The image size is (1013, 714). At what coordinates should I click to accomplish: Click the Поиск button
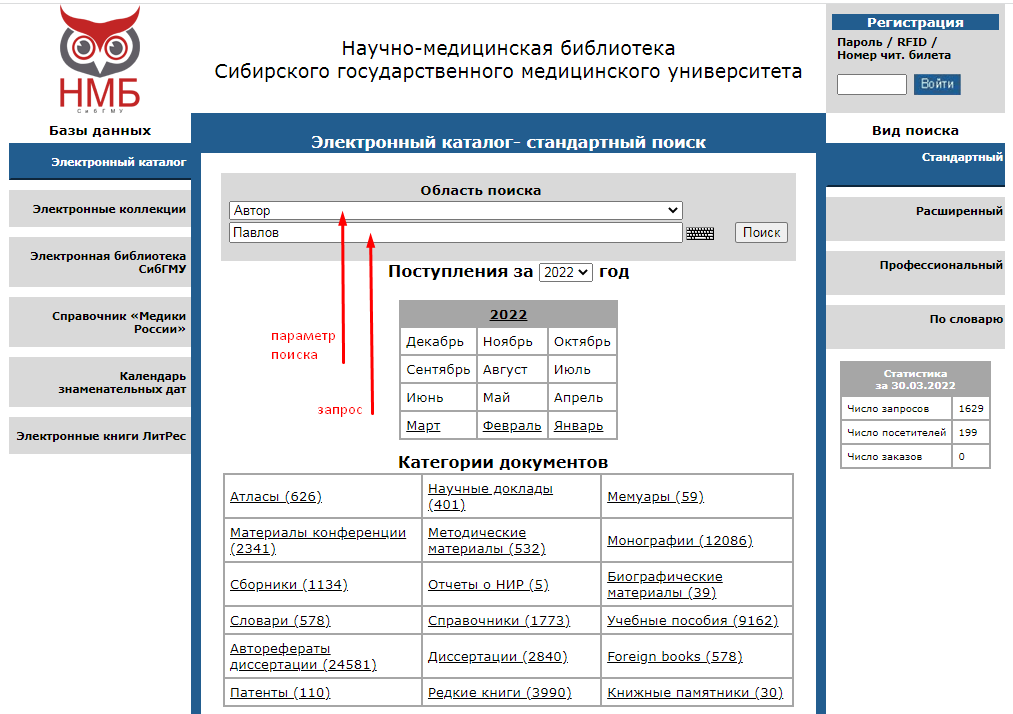pyautogui.click(x=761, y=233)
